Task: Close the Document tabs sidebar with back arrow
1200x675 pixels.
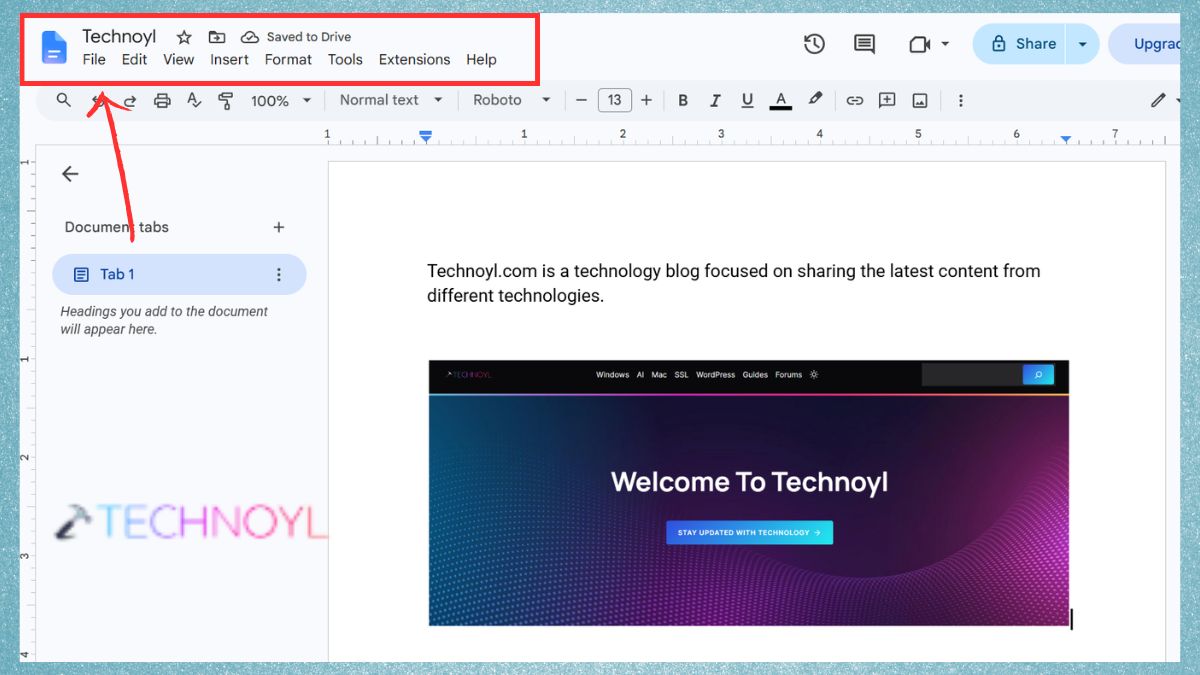Action: 70,174
